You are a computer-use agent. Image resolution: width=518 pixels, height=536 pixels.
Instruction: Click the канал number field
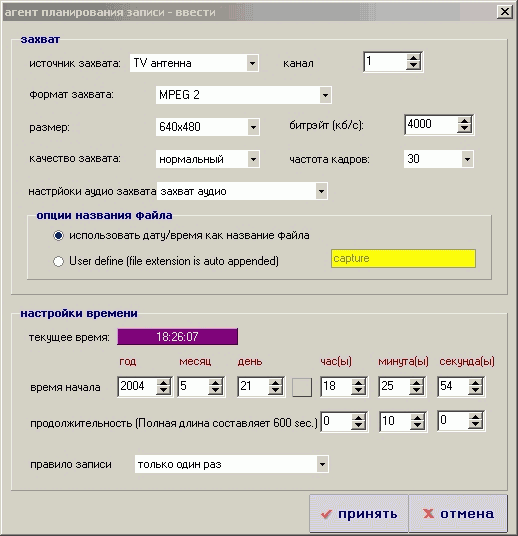(386, 62)
